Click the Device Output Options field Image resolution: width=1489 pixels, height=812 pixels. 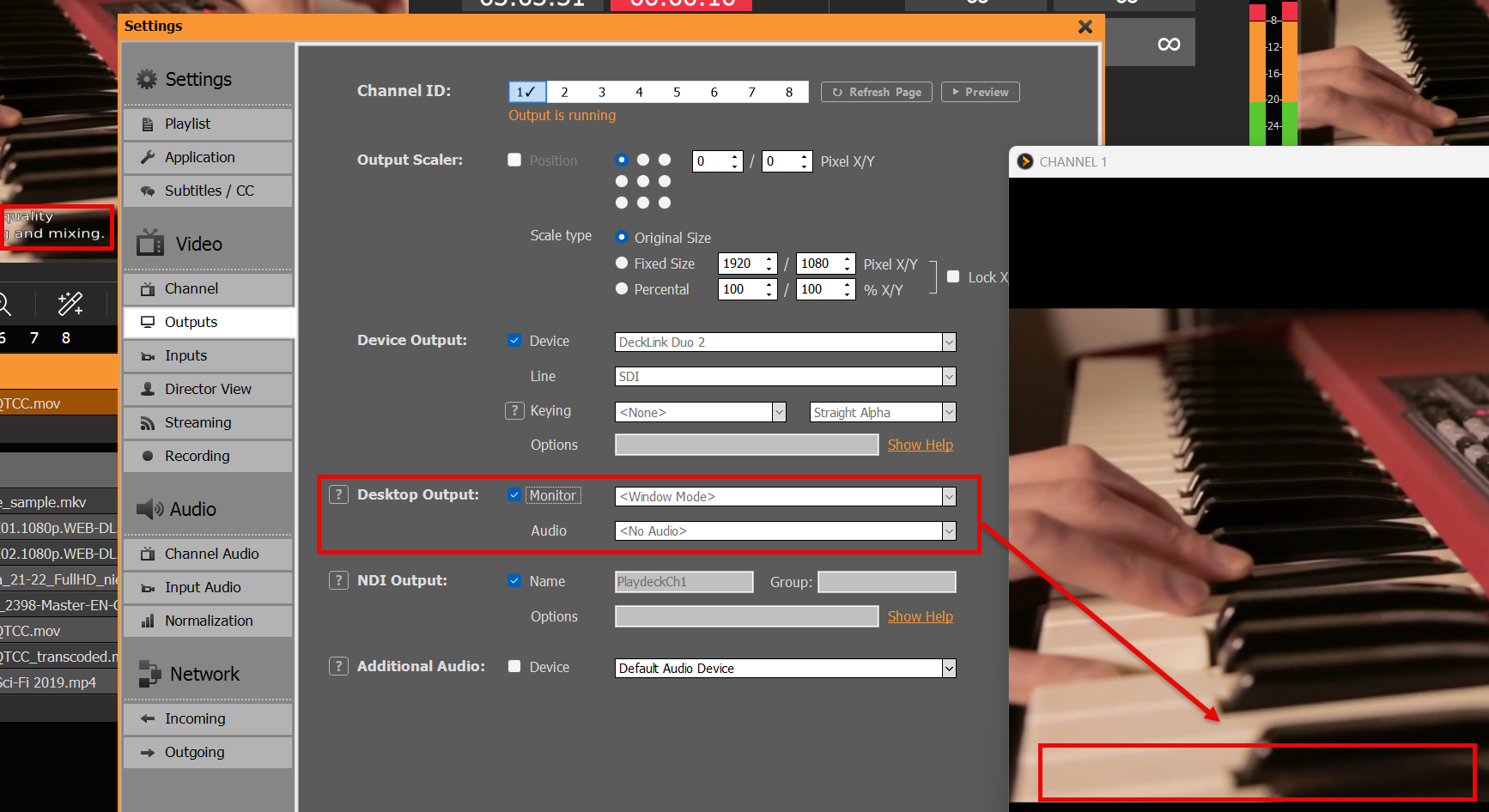tap(746, 445)
